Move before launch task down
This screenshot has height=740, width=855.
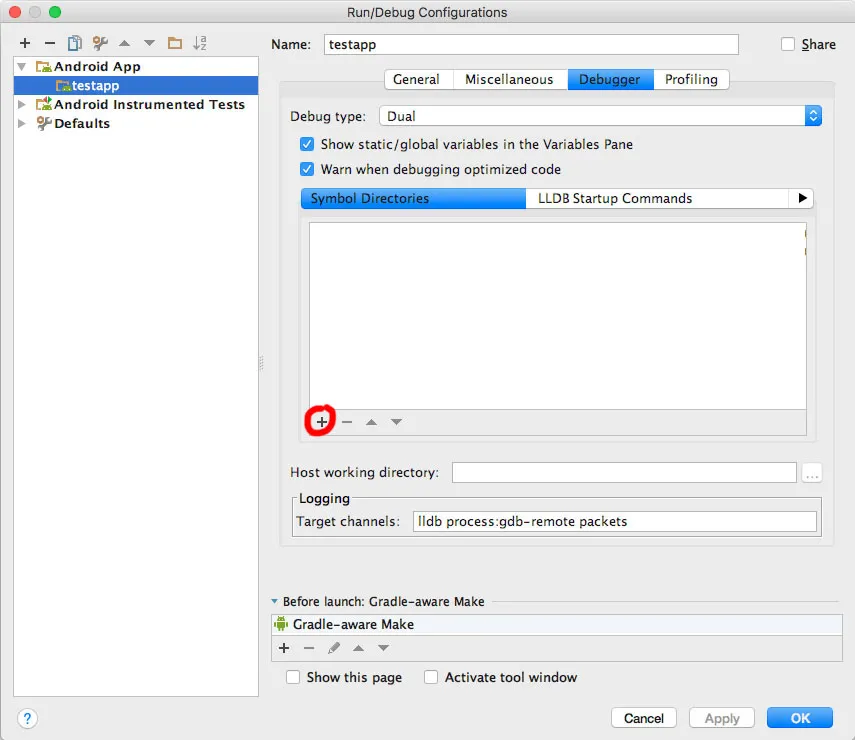(384, 648)
